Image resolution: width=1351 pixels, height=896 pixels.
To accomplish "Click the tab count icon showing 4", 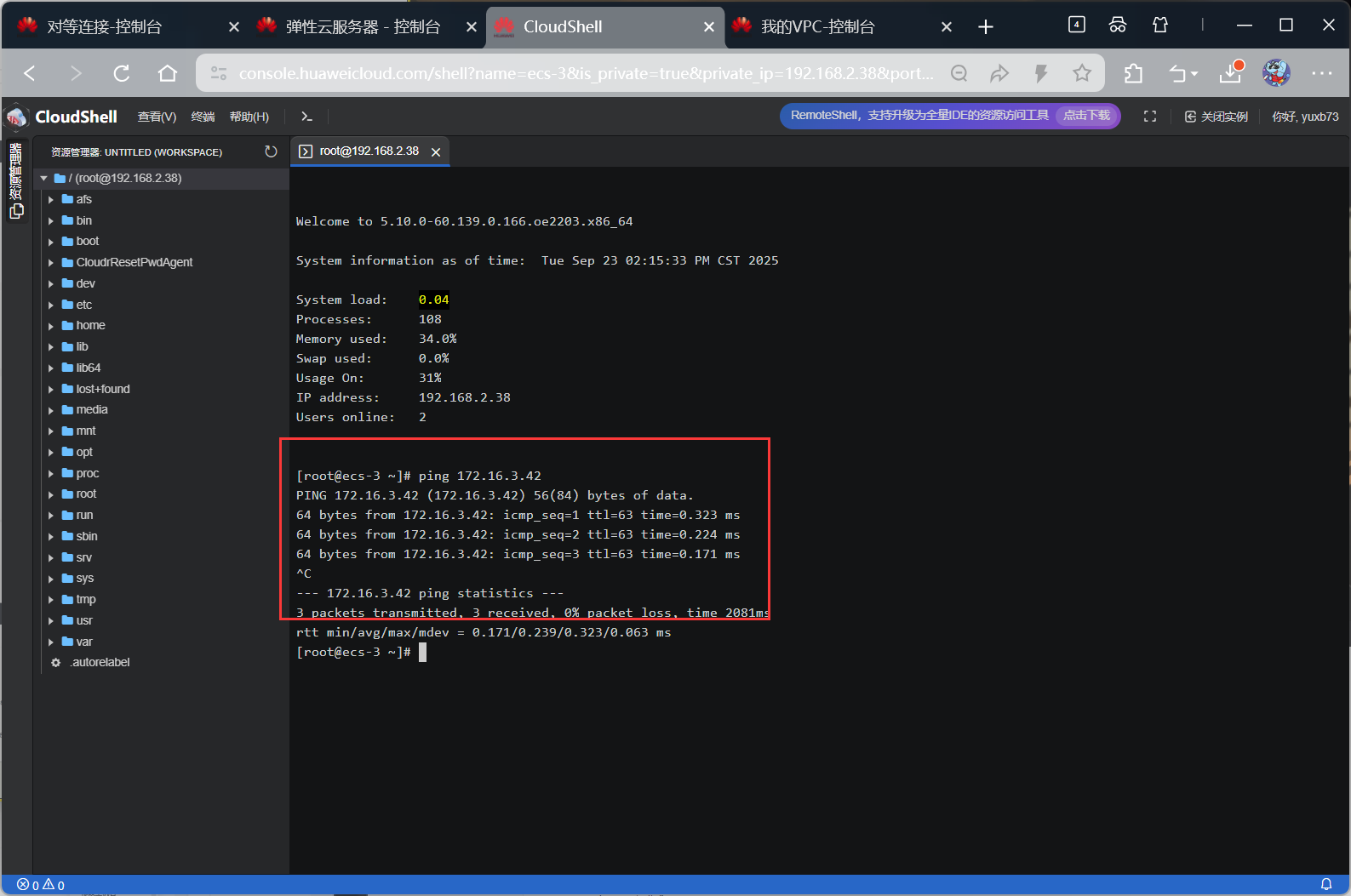I will pos(1077,25).
